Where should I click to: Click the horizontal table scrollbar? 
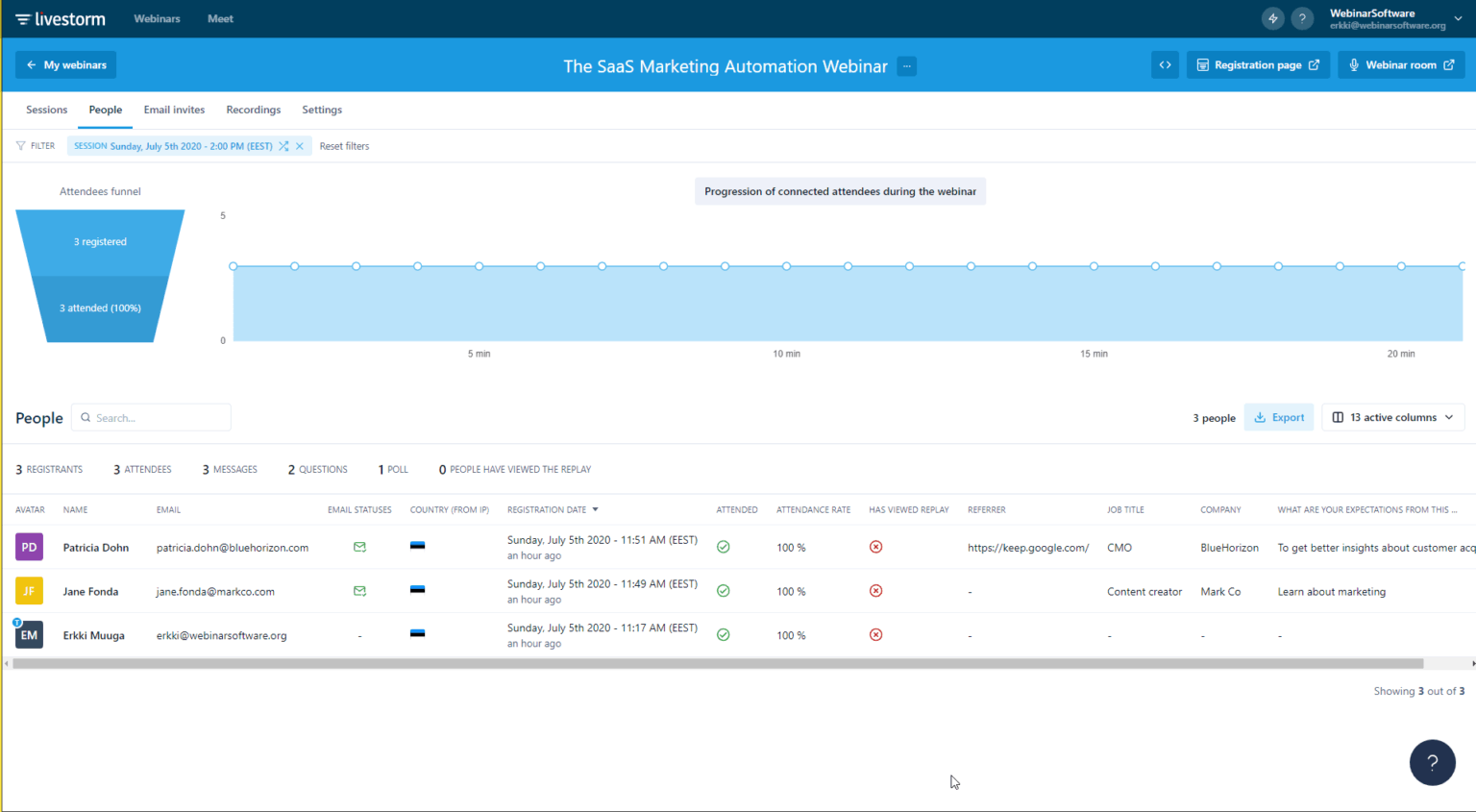[x=717, y=663]
